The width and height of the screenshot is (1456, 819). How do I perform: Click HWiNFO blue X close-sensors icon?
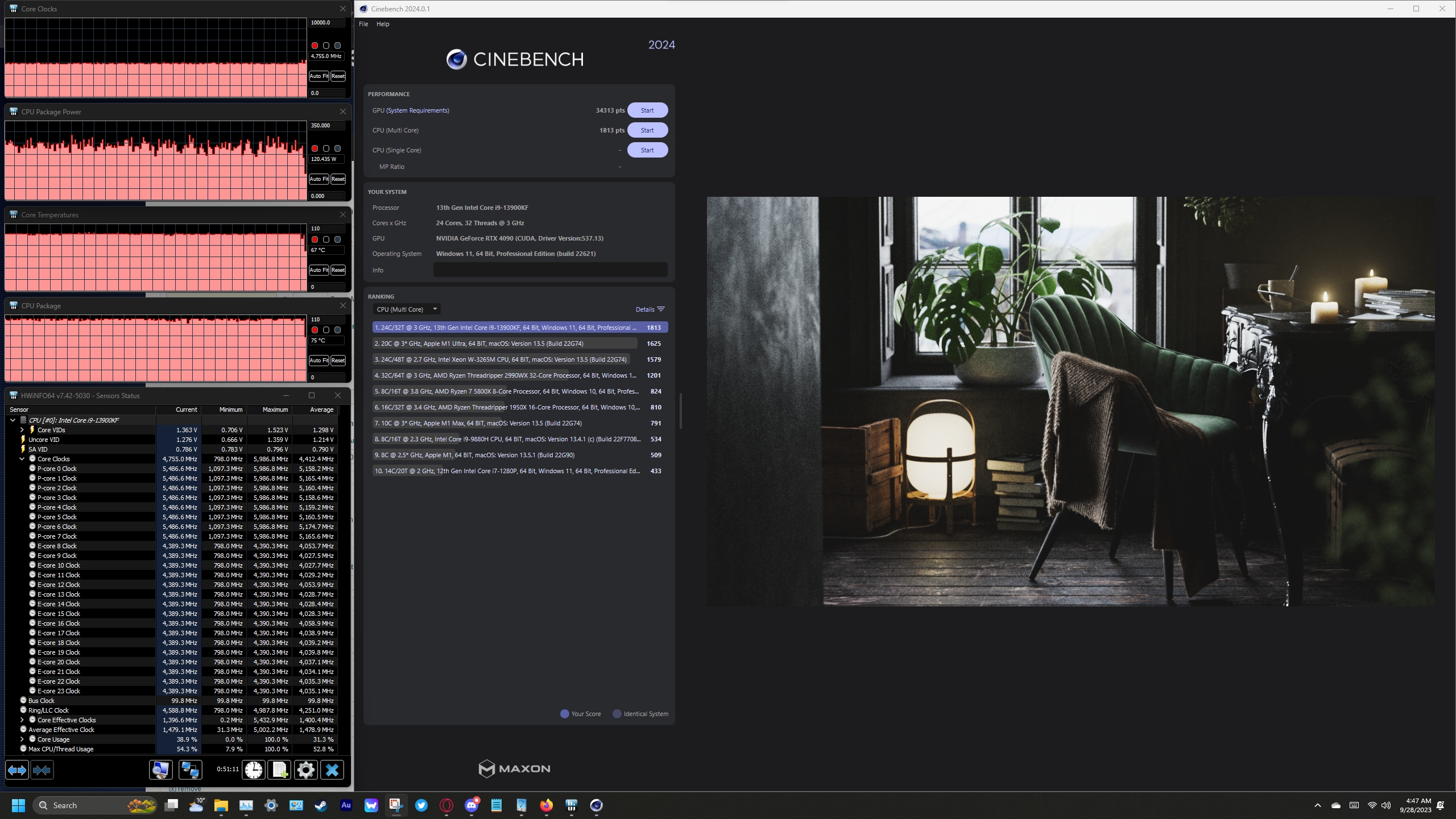click(x=332, y=770)
